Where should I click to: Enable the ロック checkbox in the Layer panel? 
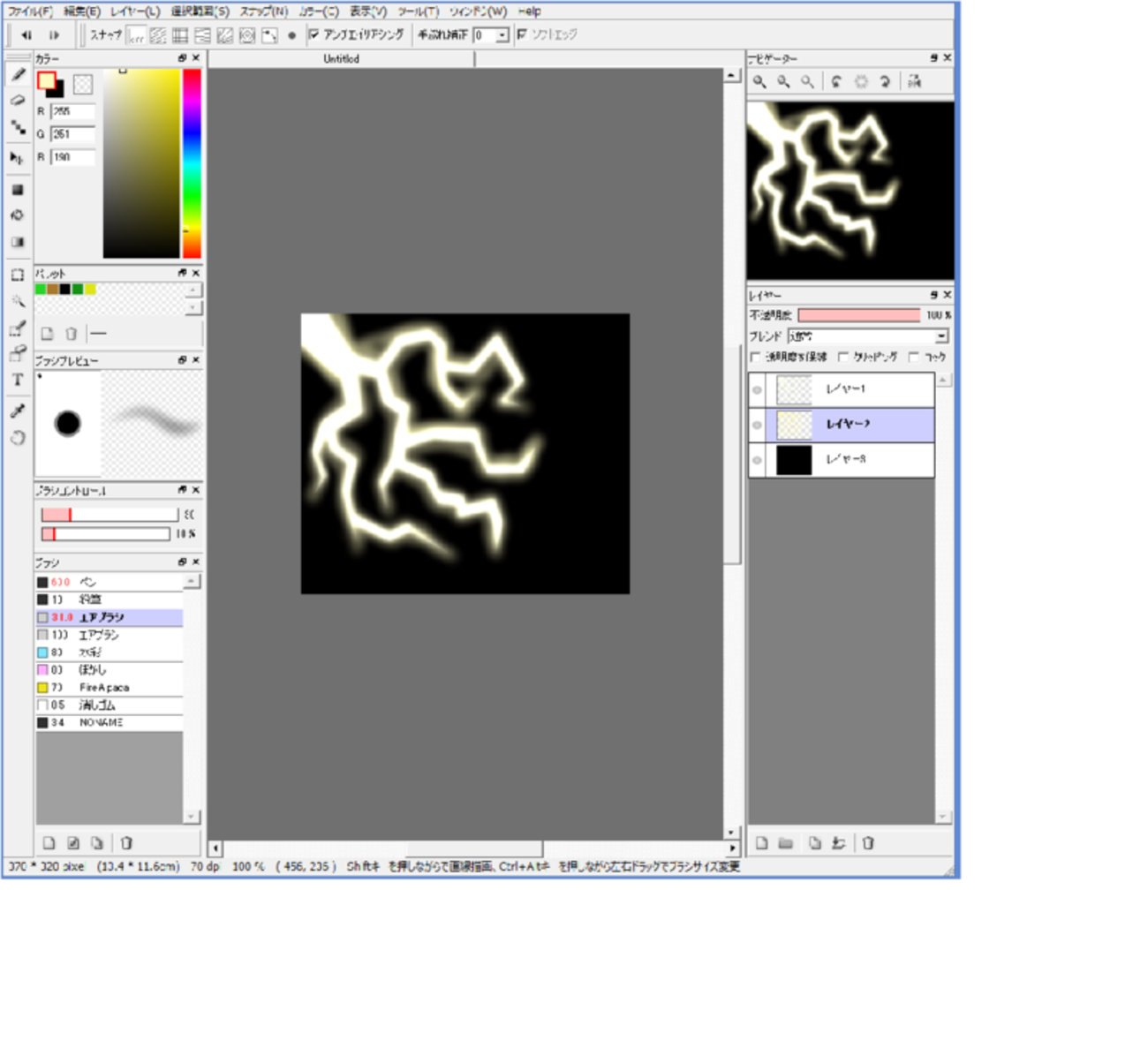[914, 357]
